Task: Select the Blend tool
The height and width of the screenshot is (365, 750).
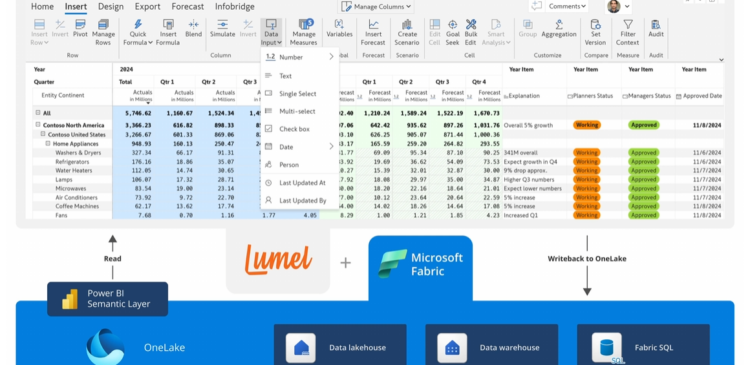Action: (194, 29)
